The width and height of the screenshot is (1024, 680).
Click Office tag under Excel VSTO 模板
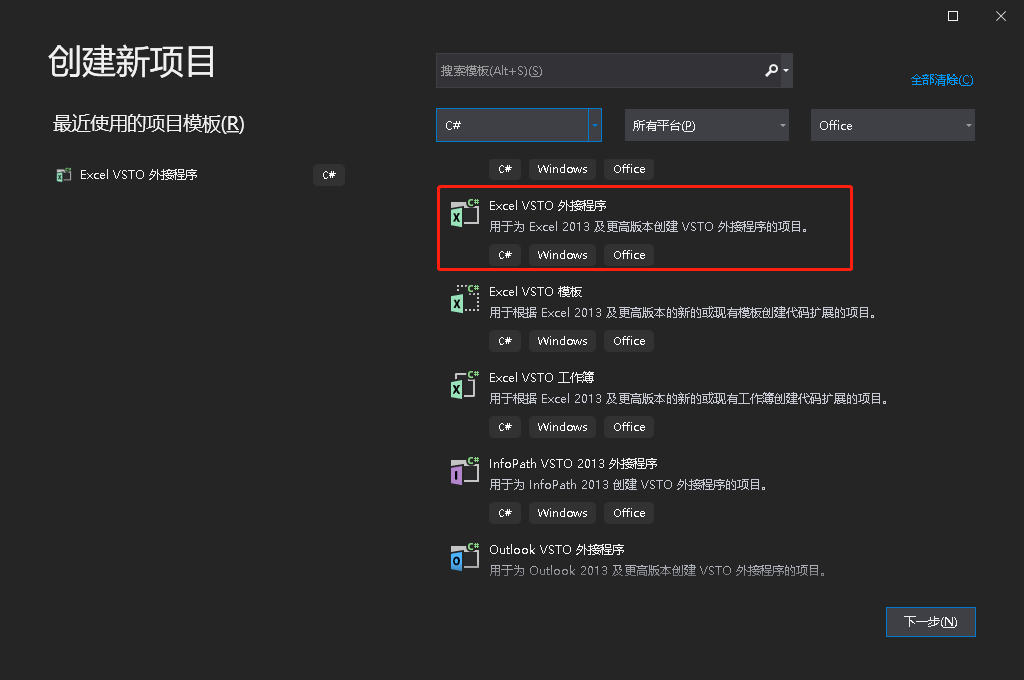click(629, 341)
